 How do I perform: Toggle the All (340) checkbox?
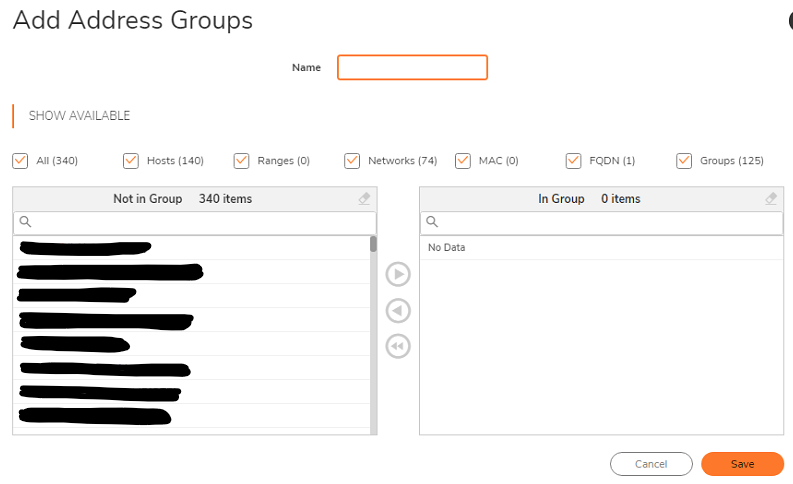(x=20, y=160)
